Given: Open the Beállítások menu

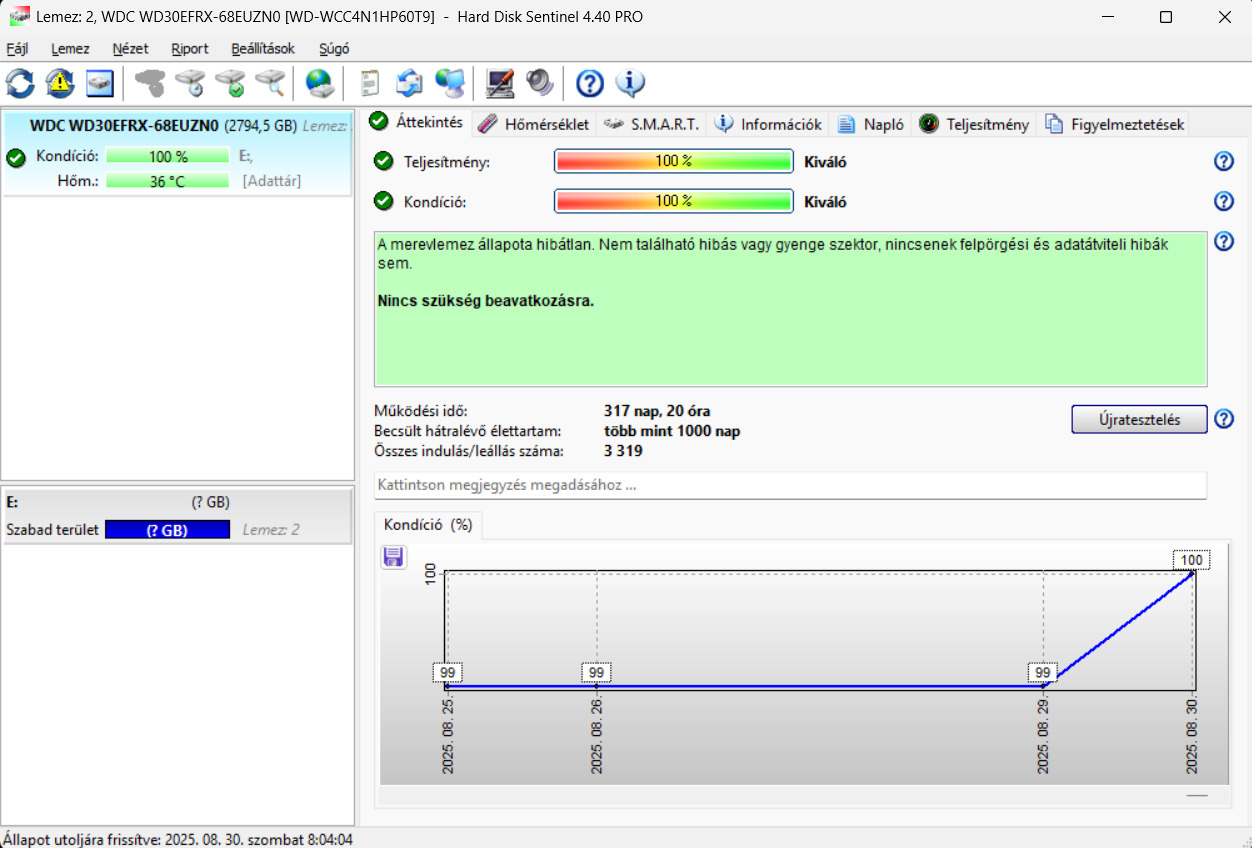Looking at the screenshot, I should [263, 49].
